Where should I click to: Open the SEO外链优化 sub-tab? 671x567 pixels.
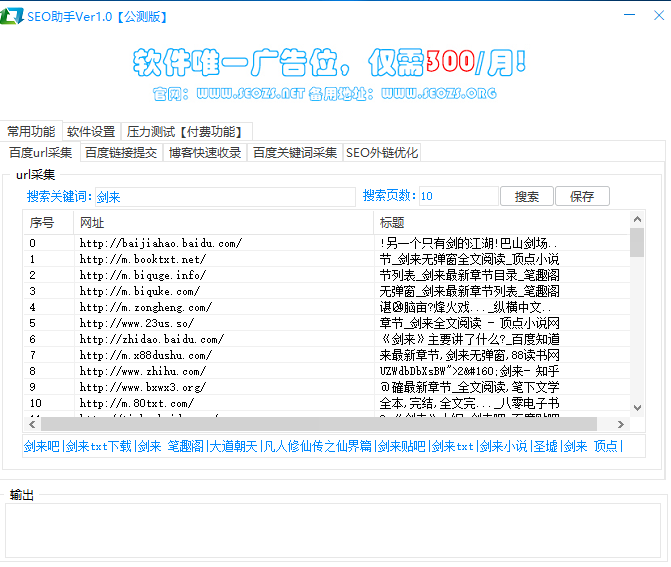pos(382,152)
